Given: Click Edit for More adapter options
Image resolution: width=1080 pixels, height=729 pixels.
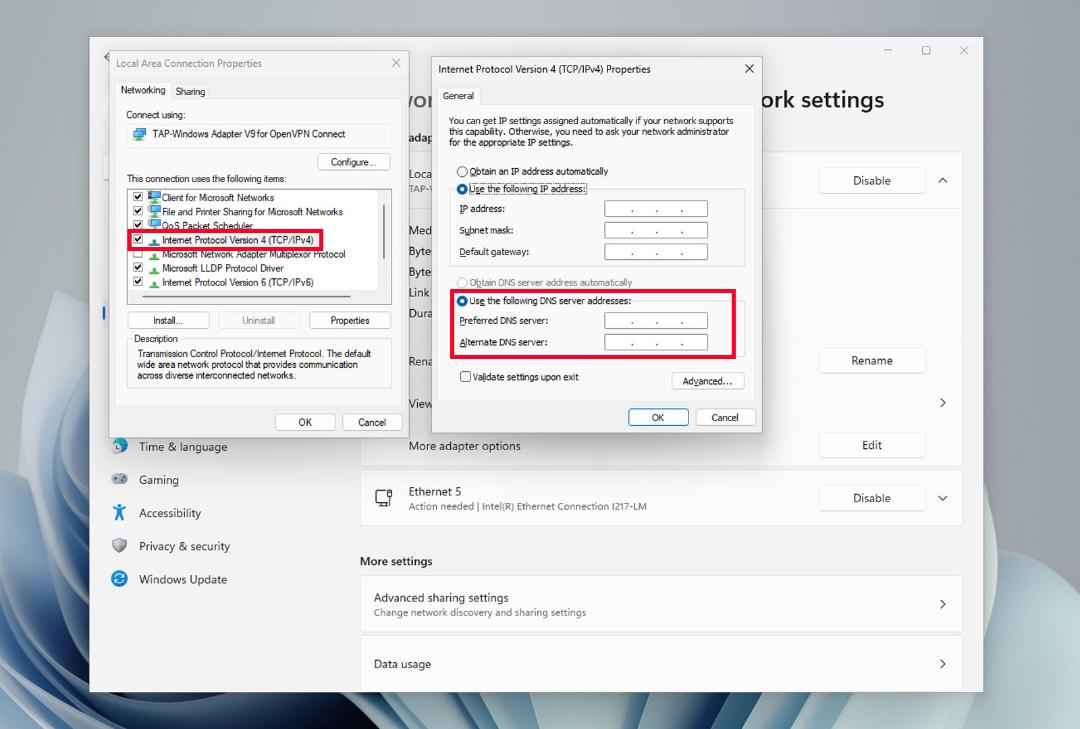Looking at the screenshot, I should 871,445.
